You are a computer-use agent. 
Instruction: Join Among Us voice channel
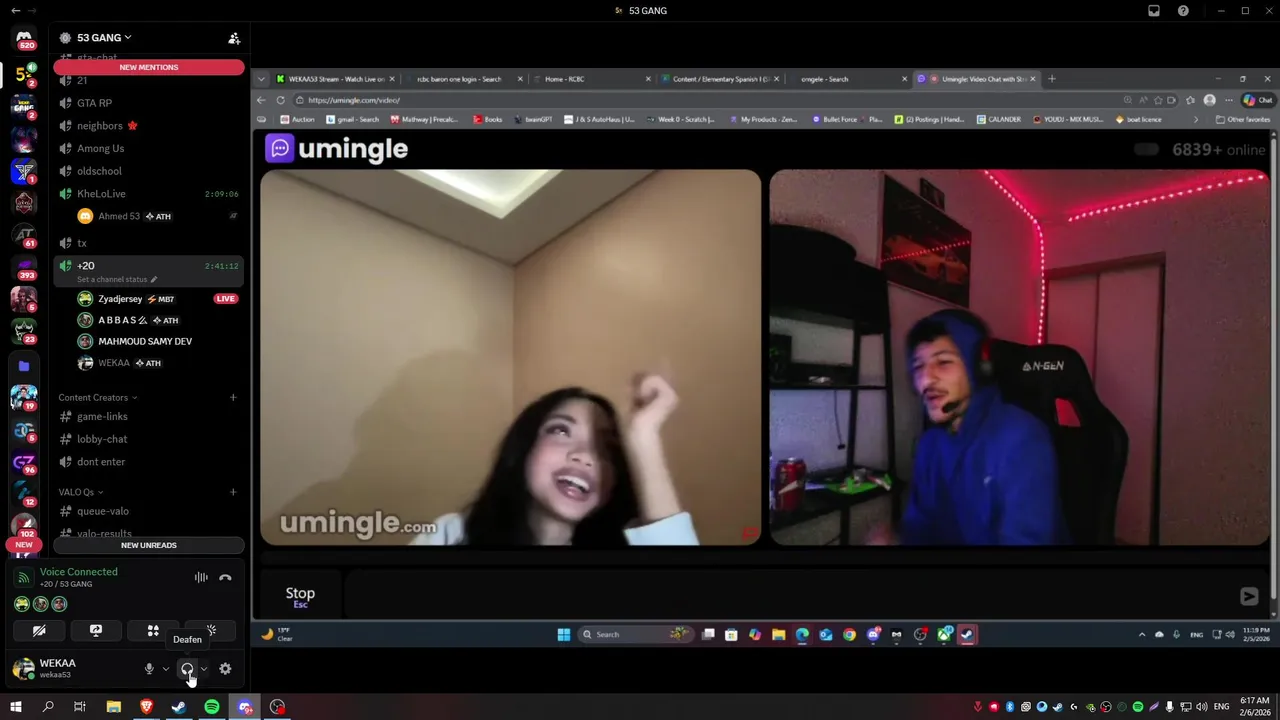(x=149, y=148)
